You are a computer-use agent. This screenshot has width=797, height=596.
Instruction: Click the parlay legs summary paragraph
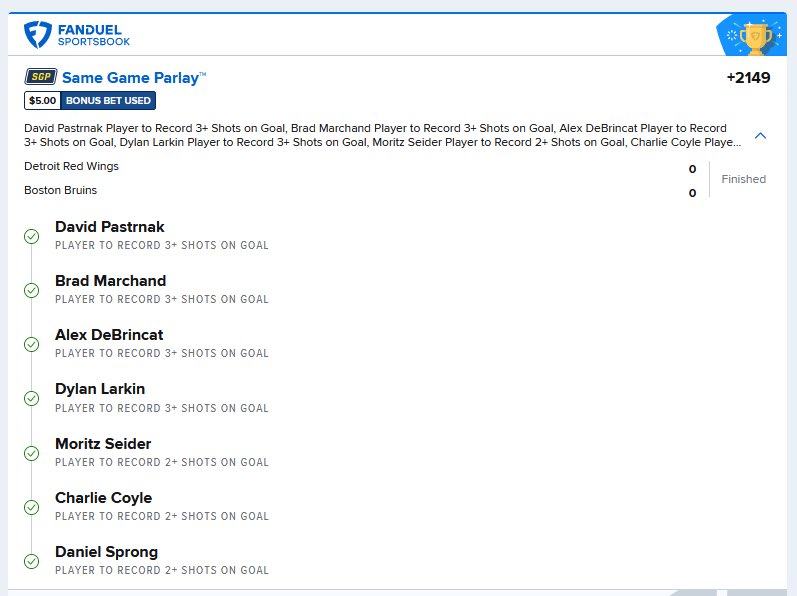click(x=382, y=135)
